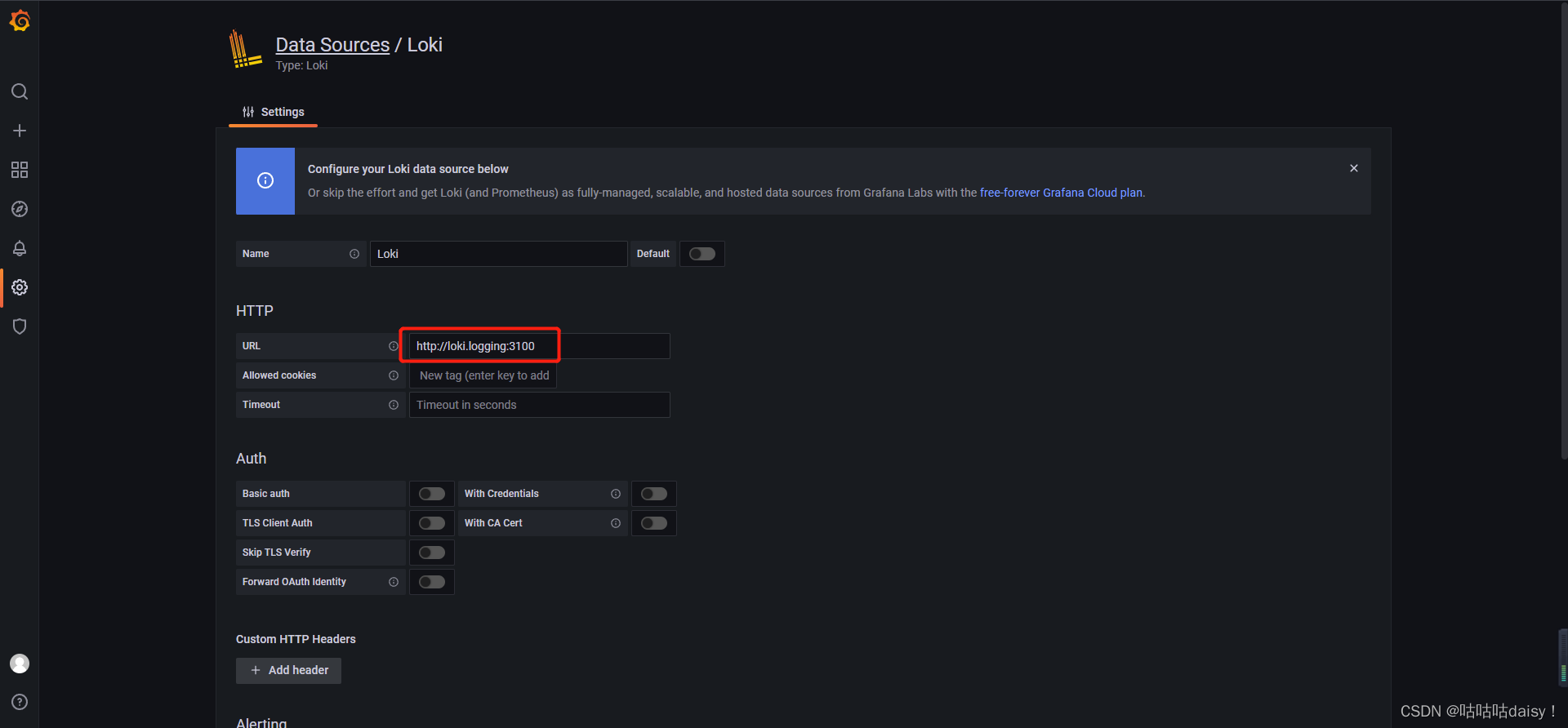The image size is (1568, 728).
Task: Switch to the Settings tab
Action: pyautogui.click(x=273, y=112)
